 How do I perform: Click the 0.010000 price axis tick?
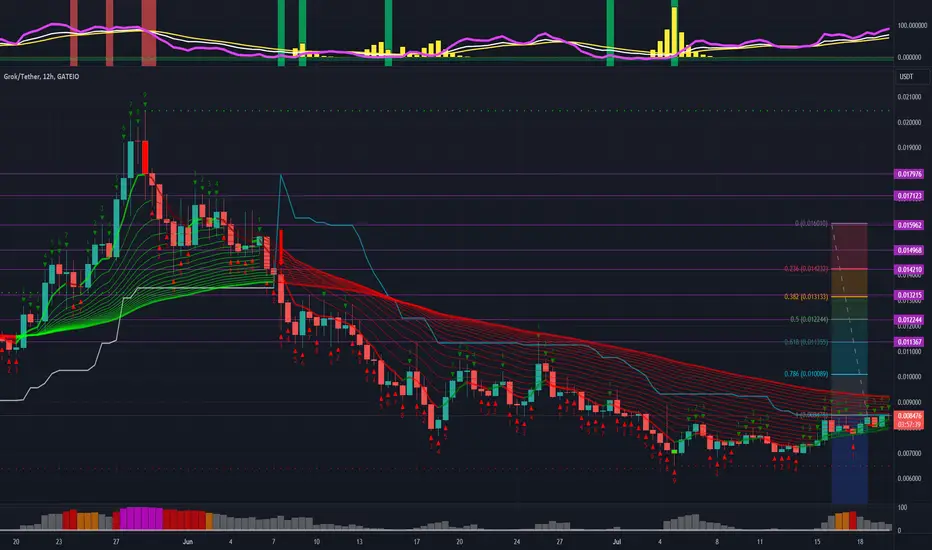910,377
